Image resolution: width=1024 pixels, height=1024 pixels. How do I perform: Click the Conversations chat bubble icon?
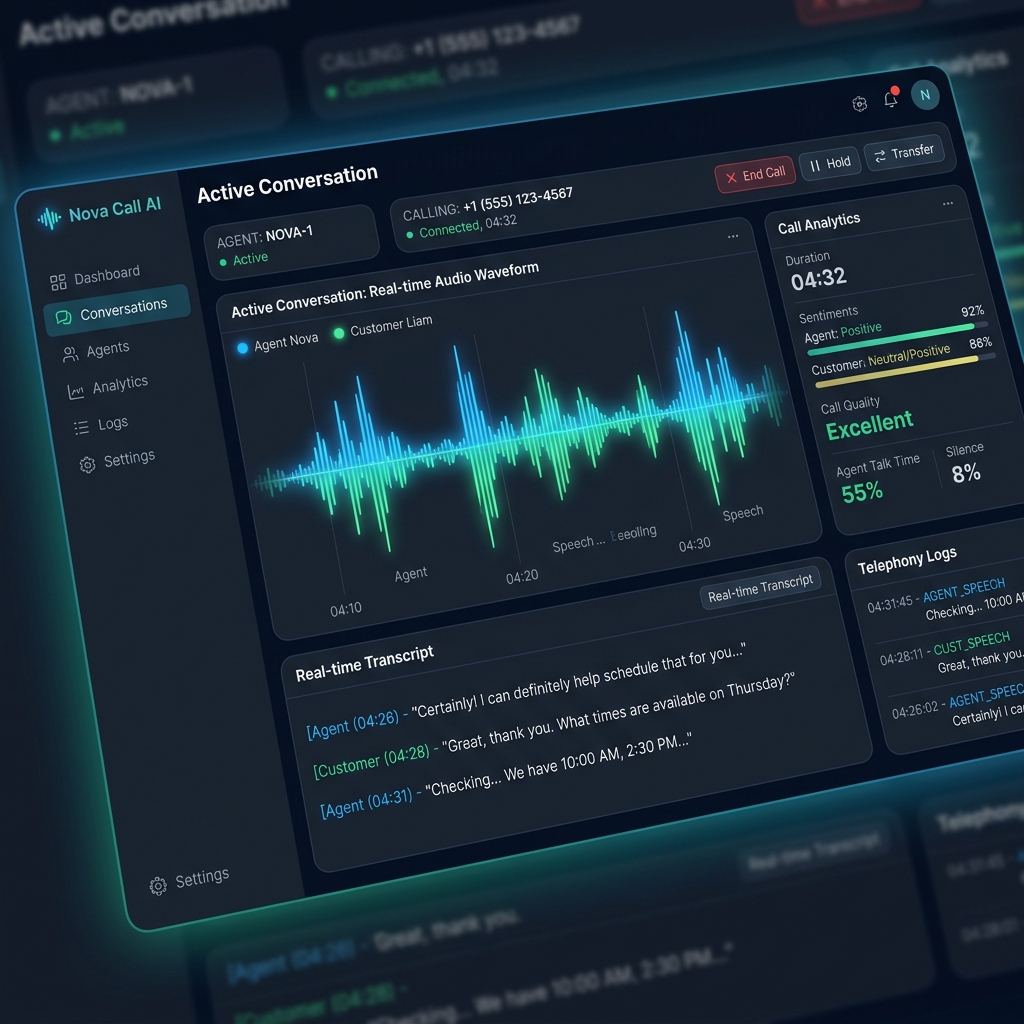(63, 317)
